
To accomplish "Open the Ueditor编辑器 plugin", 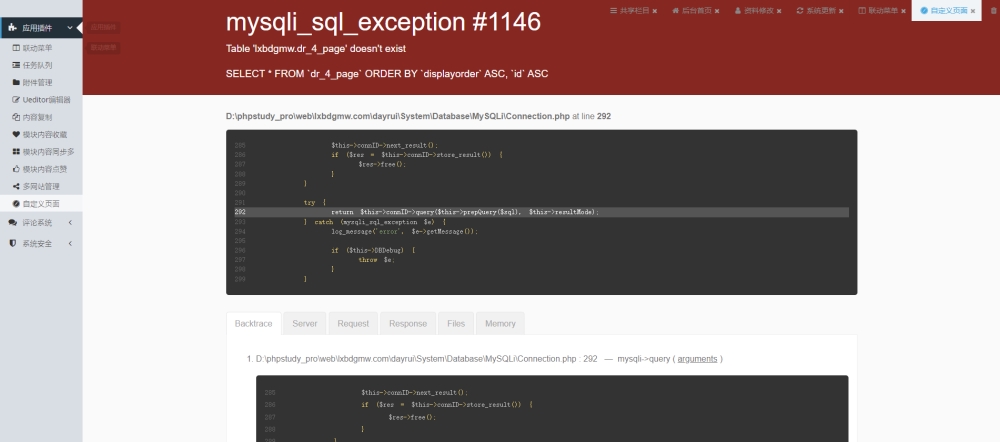I will click(41, 99).
